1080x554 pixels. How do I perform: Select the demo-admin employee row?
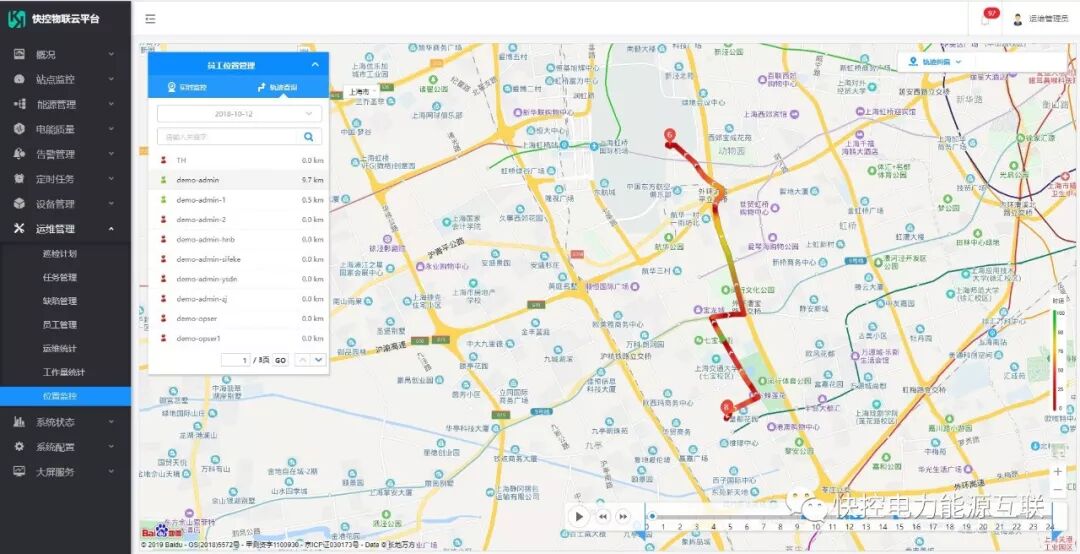(239, 180)
